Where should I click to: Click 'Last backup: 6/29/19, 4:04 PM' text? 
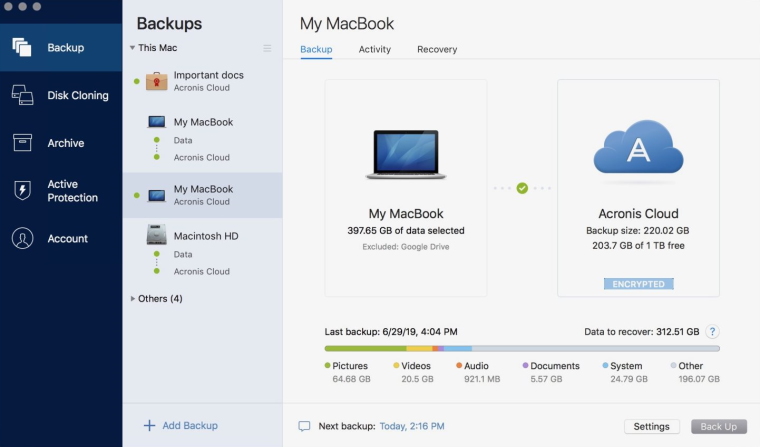coord(391,332)
